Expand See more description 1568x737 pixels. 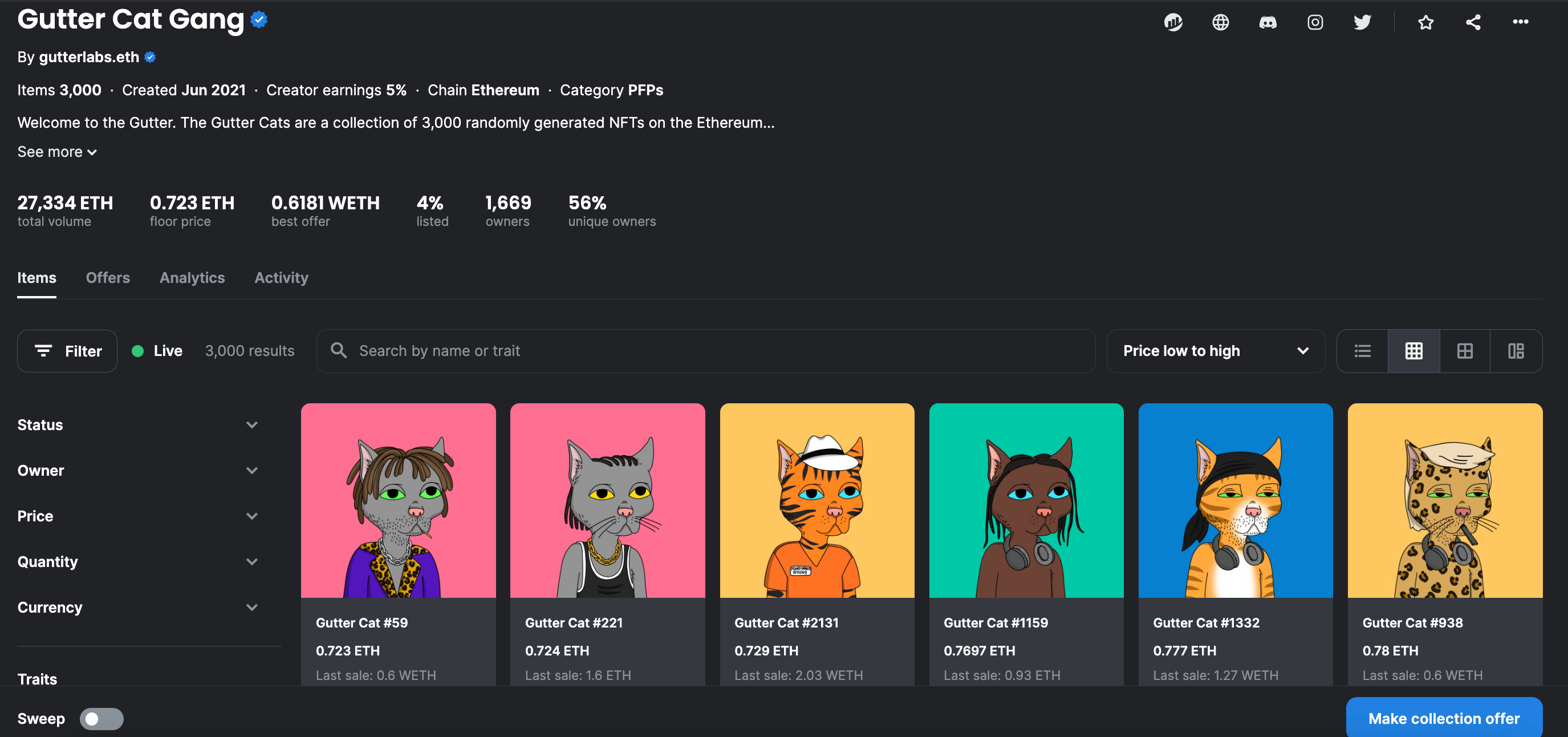56,152
